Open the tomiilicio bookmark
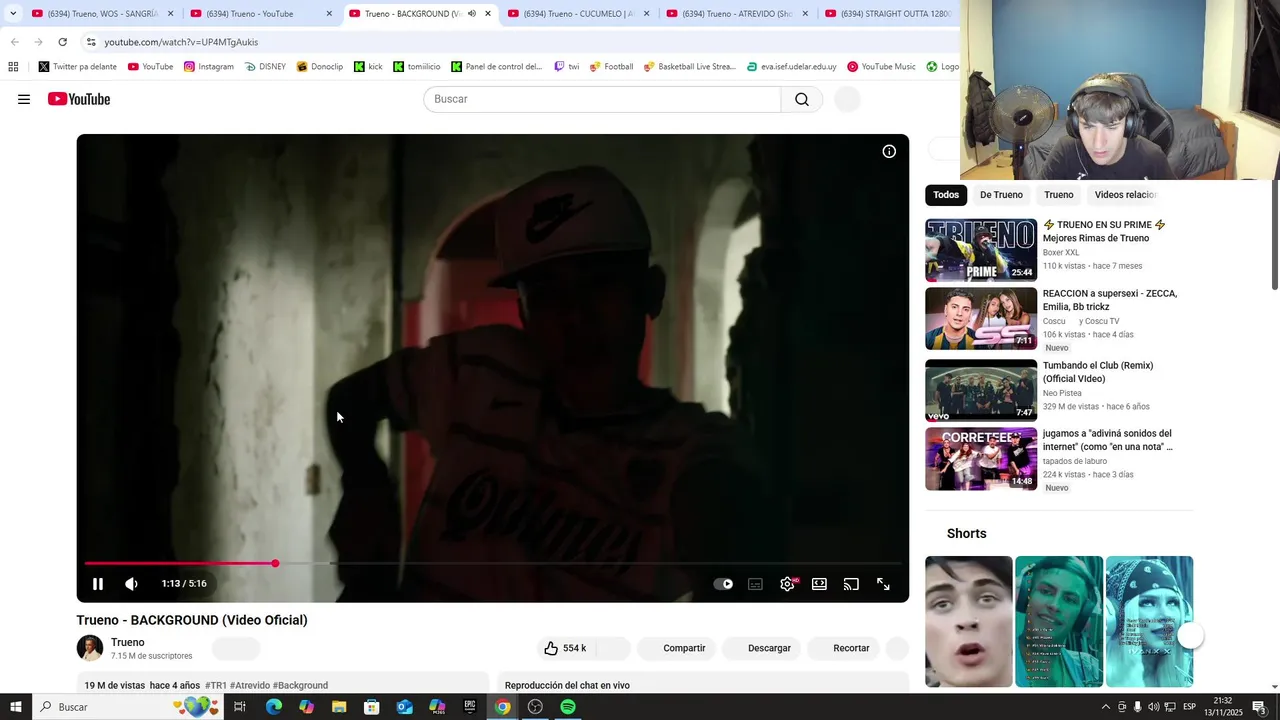Viewport: 1280px width, 720px height. pos(416,67)
